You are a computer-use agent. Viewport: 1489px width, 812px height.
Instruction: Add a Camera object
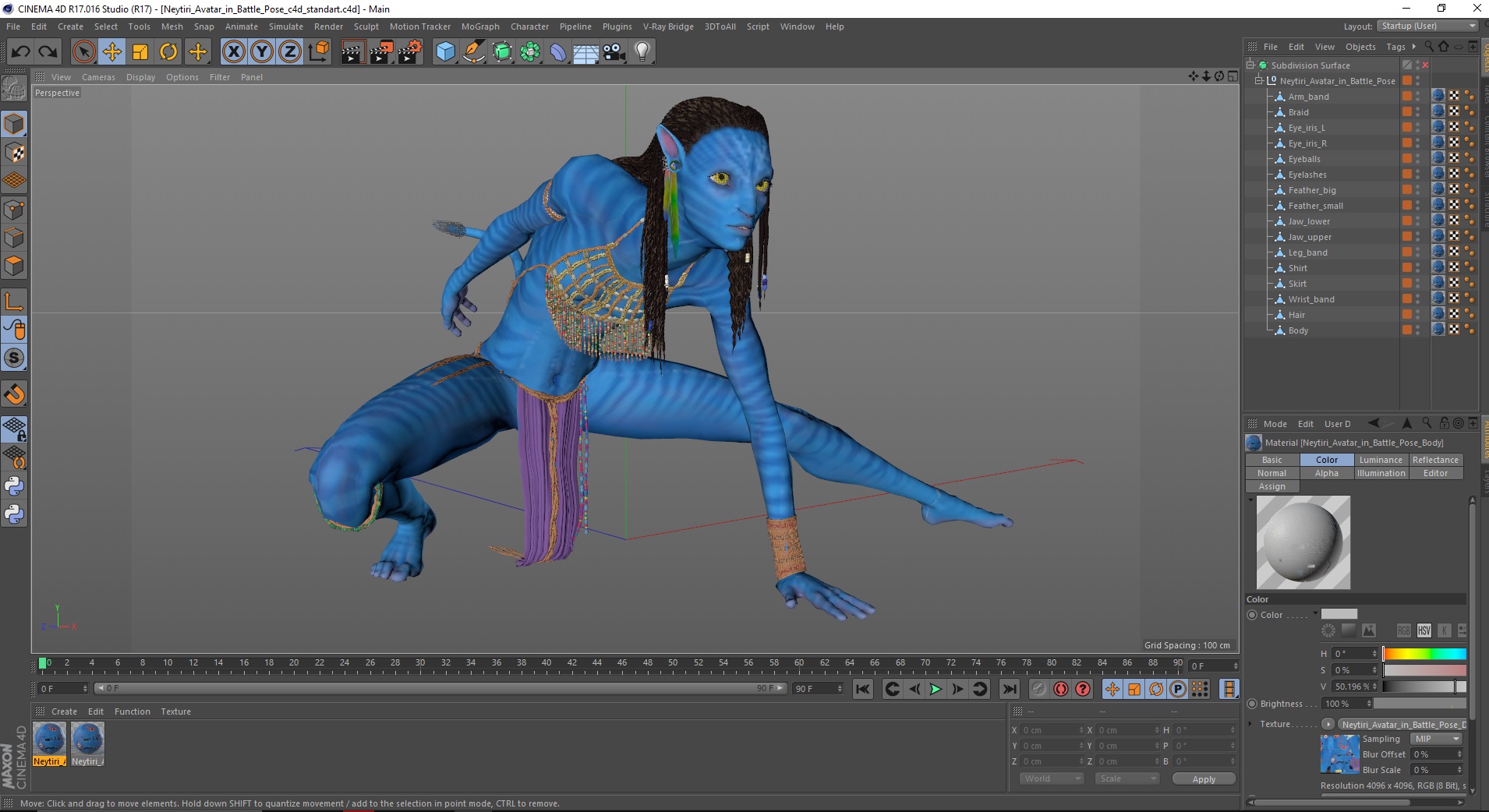[614, 52]
